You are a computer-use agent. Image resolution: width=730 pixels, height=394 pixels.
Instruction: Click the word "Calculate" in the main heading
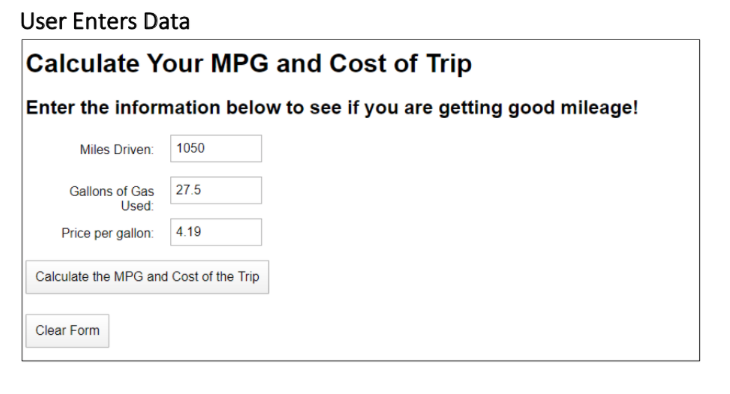tap(83, 63)
